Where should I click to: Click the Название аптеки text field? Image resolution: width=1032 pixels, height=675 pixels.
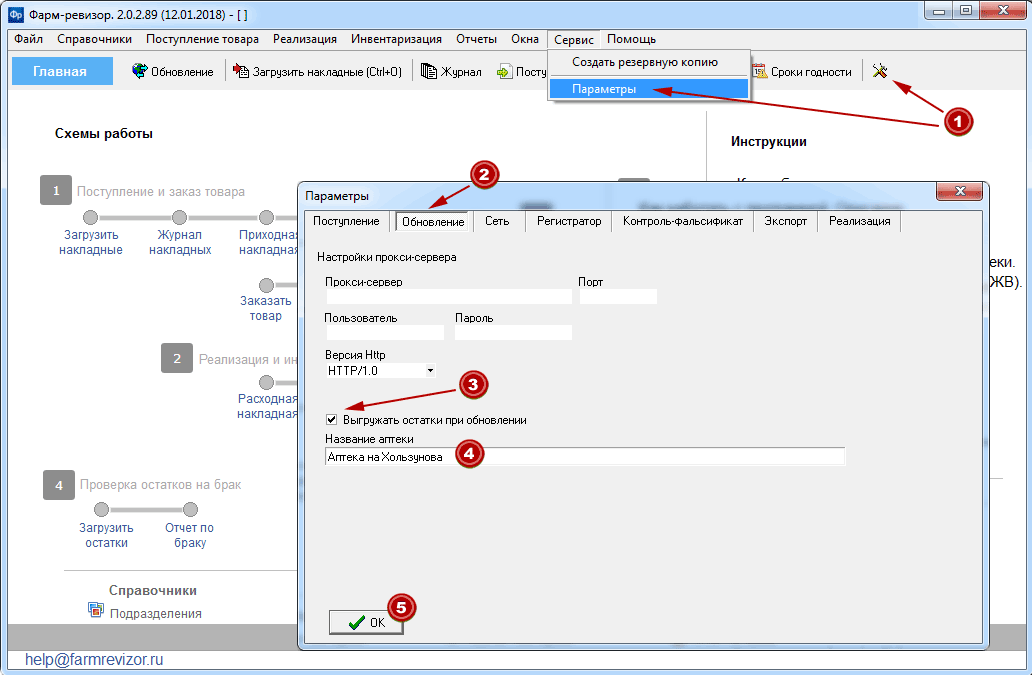click(x=585, y=457)
